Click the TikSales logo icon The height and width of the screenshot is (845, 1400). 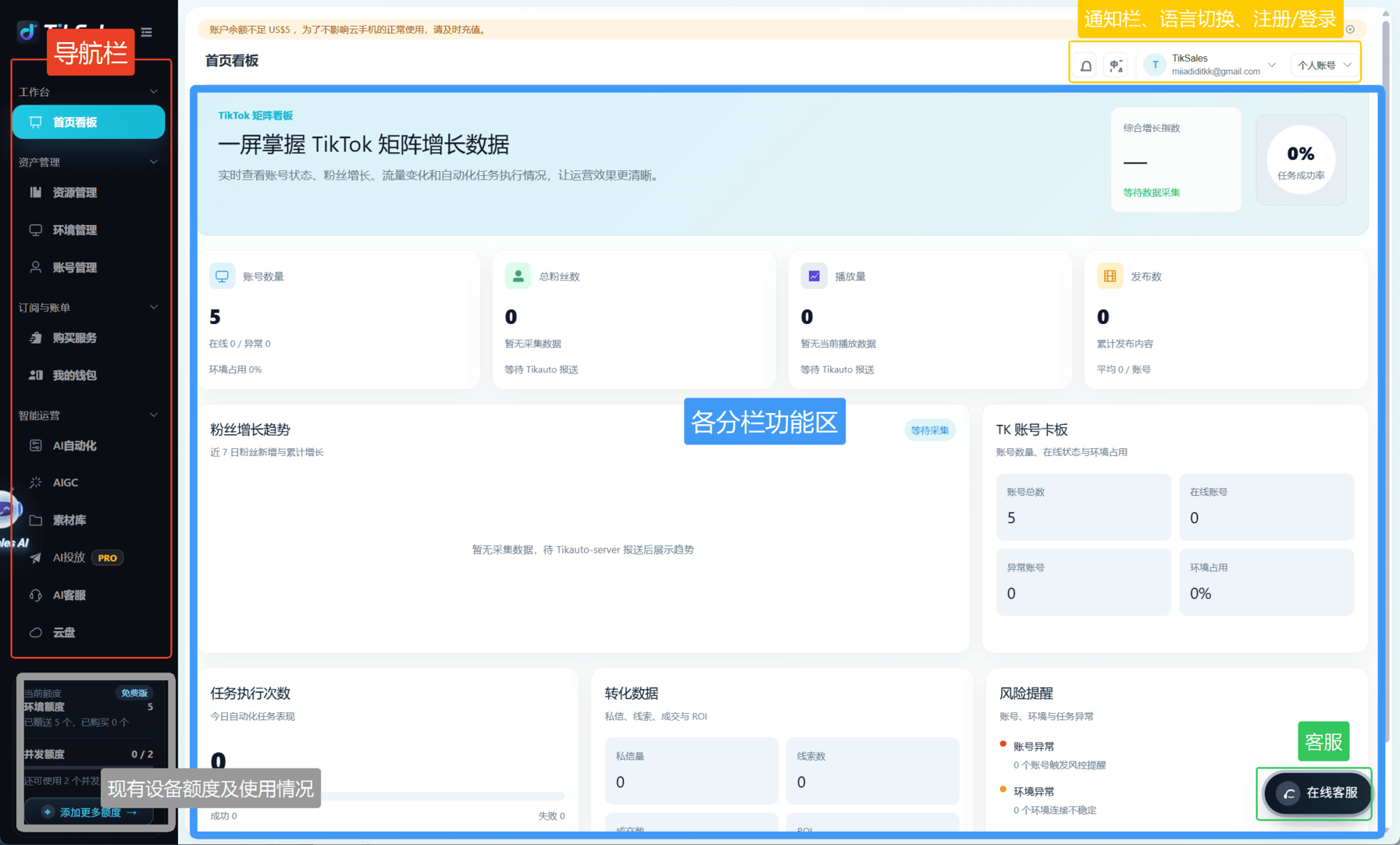(x=28, y=31)
